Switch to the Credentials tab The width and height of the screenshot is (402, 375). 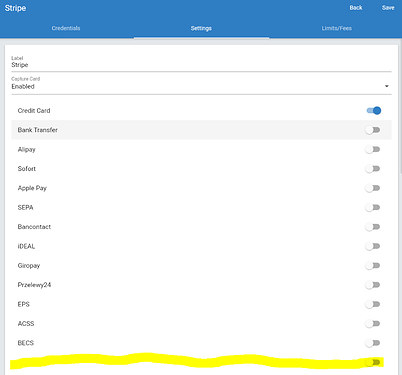66,28
